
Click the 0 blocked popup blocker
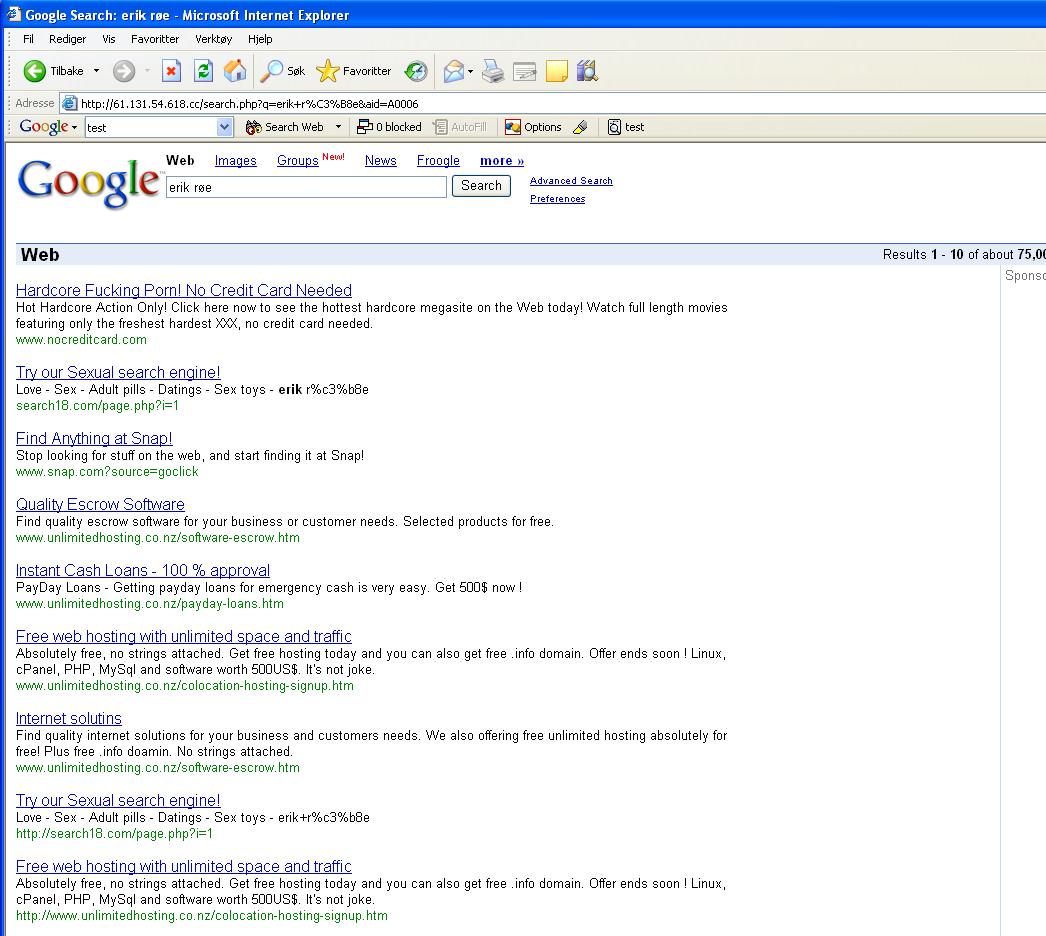click(390, 127)
